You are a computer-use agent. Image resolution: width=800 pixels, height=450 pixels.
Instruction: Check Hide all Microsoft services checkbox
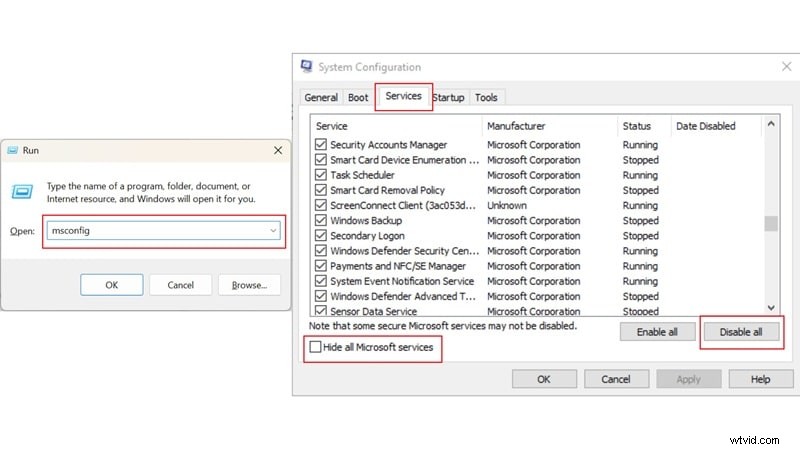[316, 347]
